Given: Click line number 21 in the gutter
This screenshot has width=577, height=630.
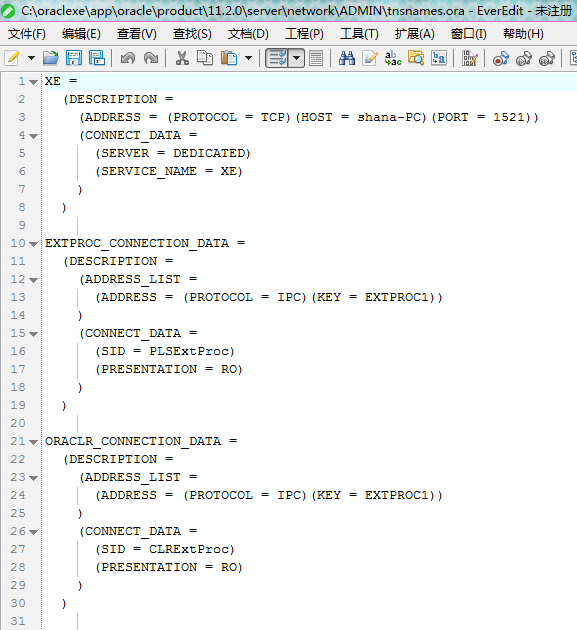Looking at the screenshot, I should pos(18,441).
